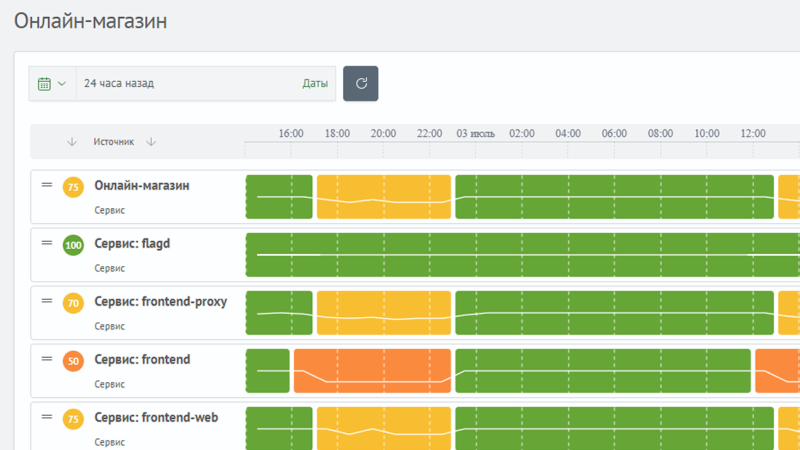This screenshot has height=450, width=800.
Task: Open the calendar date preset dropdown
Action: pyautogui.click(x=52, y=83)
